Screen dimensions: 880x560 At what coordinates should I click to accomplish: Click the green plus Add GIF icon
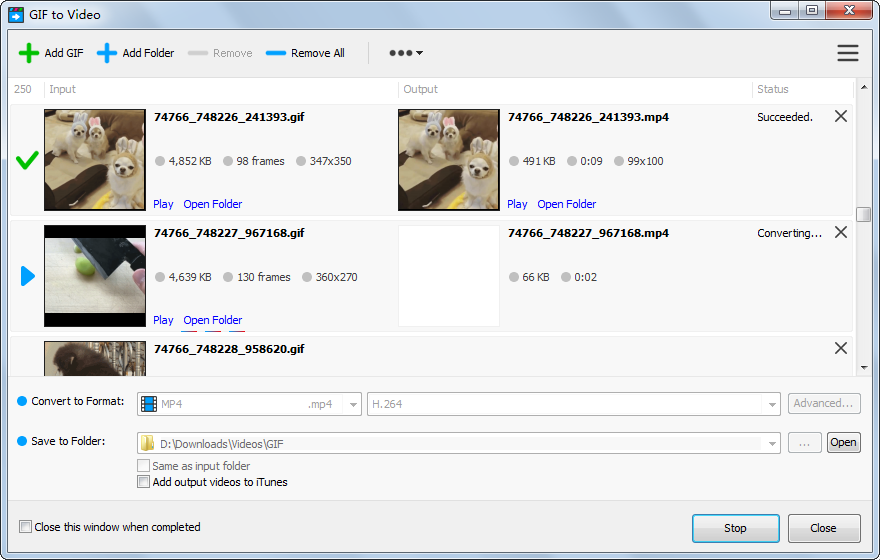point(29,53)
